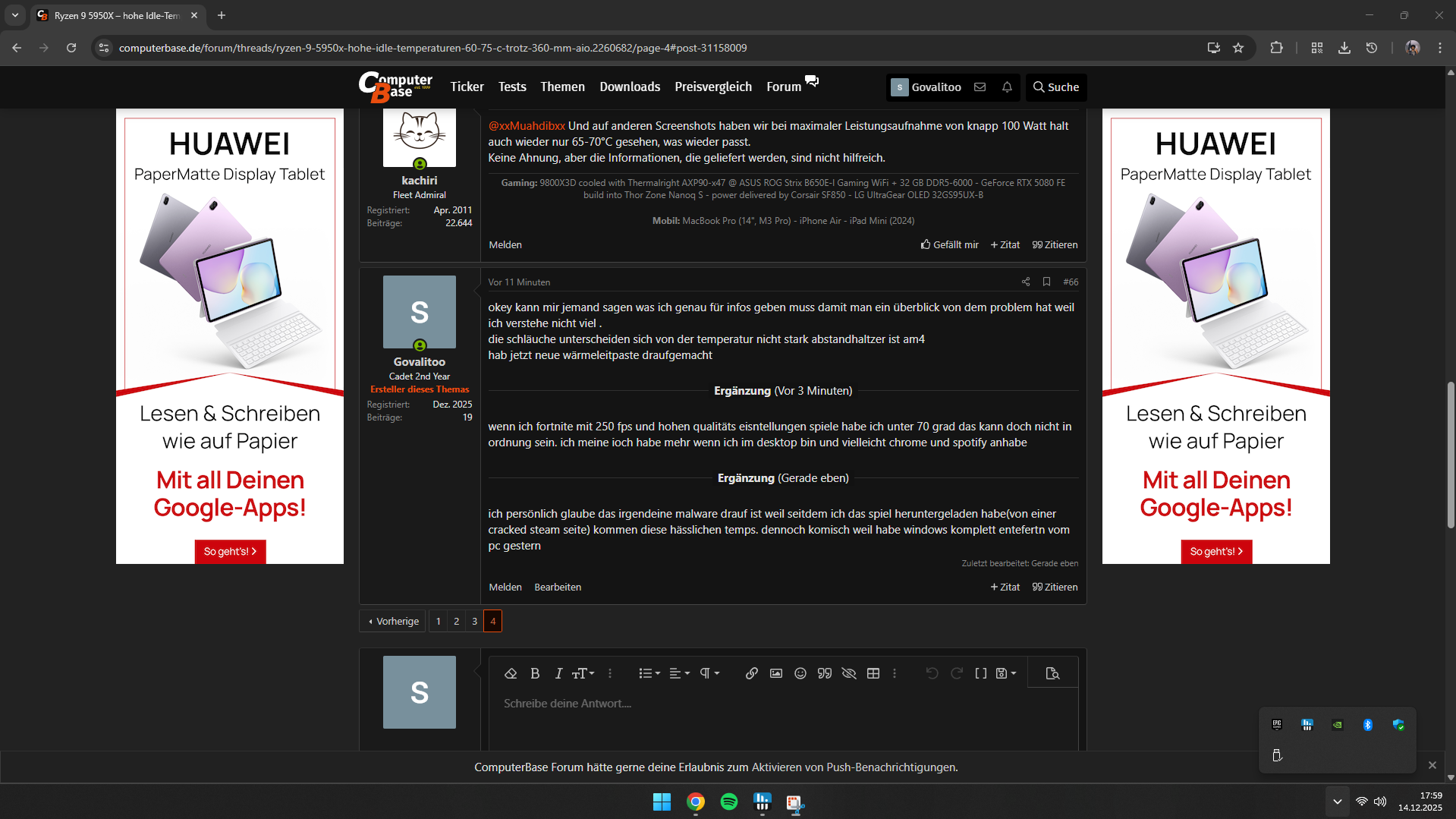The width and height of the screenshot is (1456, 819).
Task: Click kachiri's cat avatar
Action: pyautogui.click(x=420, y=137)
